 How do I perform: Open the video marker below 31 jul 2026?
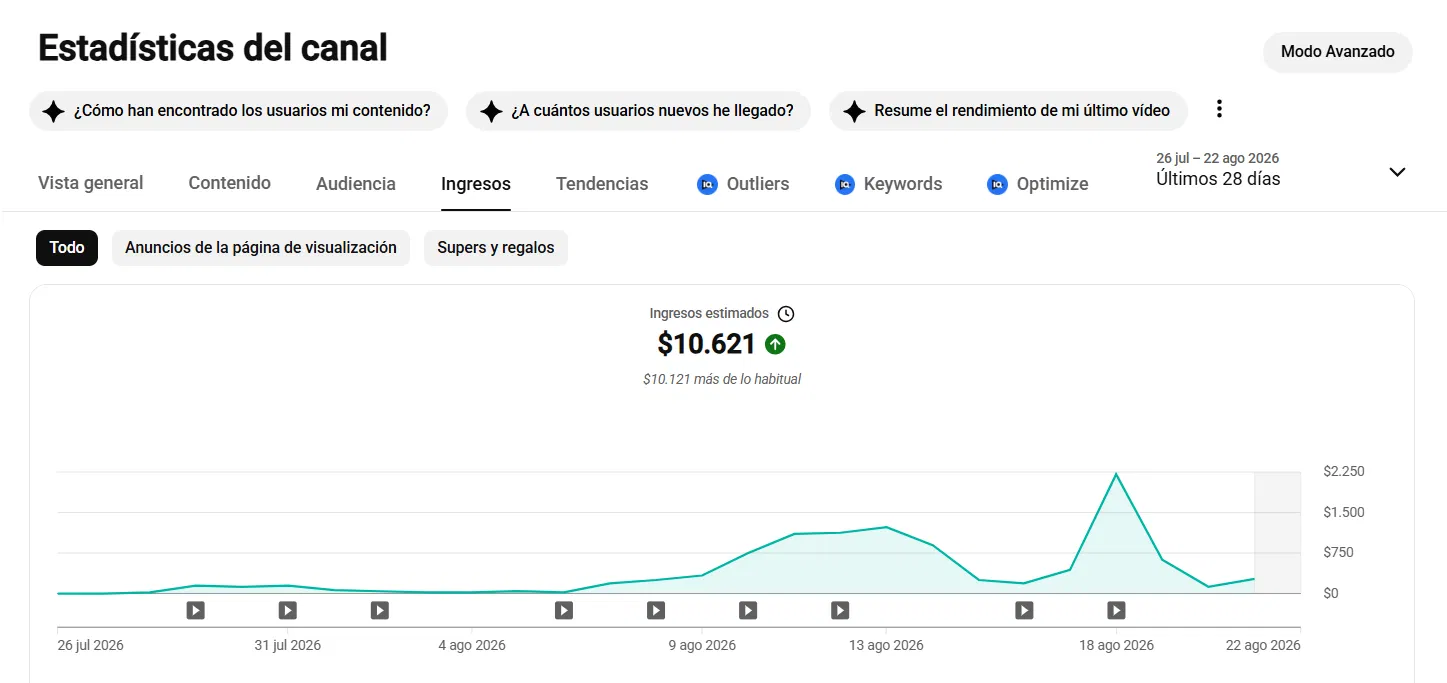[x=287, y=610]
